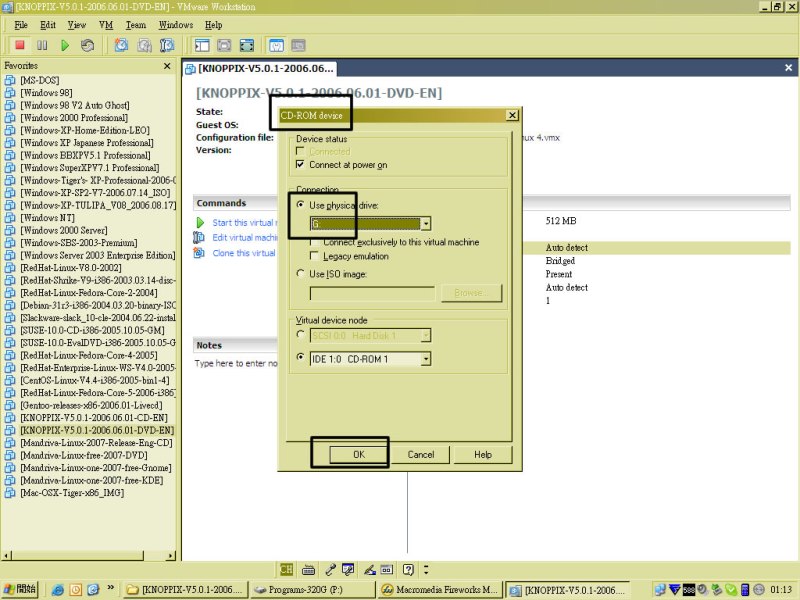The image size is (800, 600).
Task: Click the Suspend (pause) toolbar icon
Action: pos(42,45)
